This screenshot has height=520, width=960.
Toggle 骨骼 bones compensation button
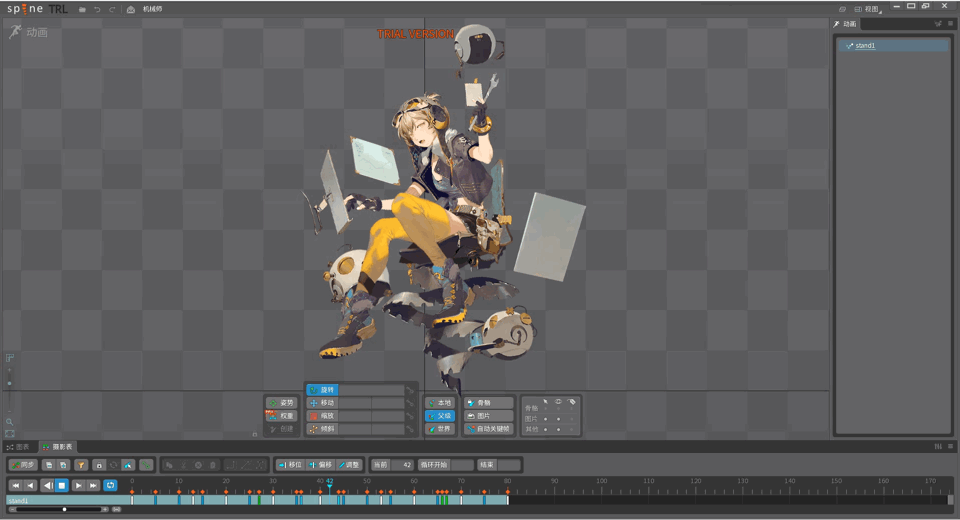[x=489, y=403]
